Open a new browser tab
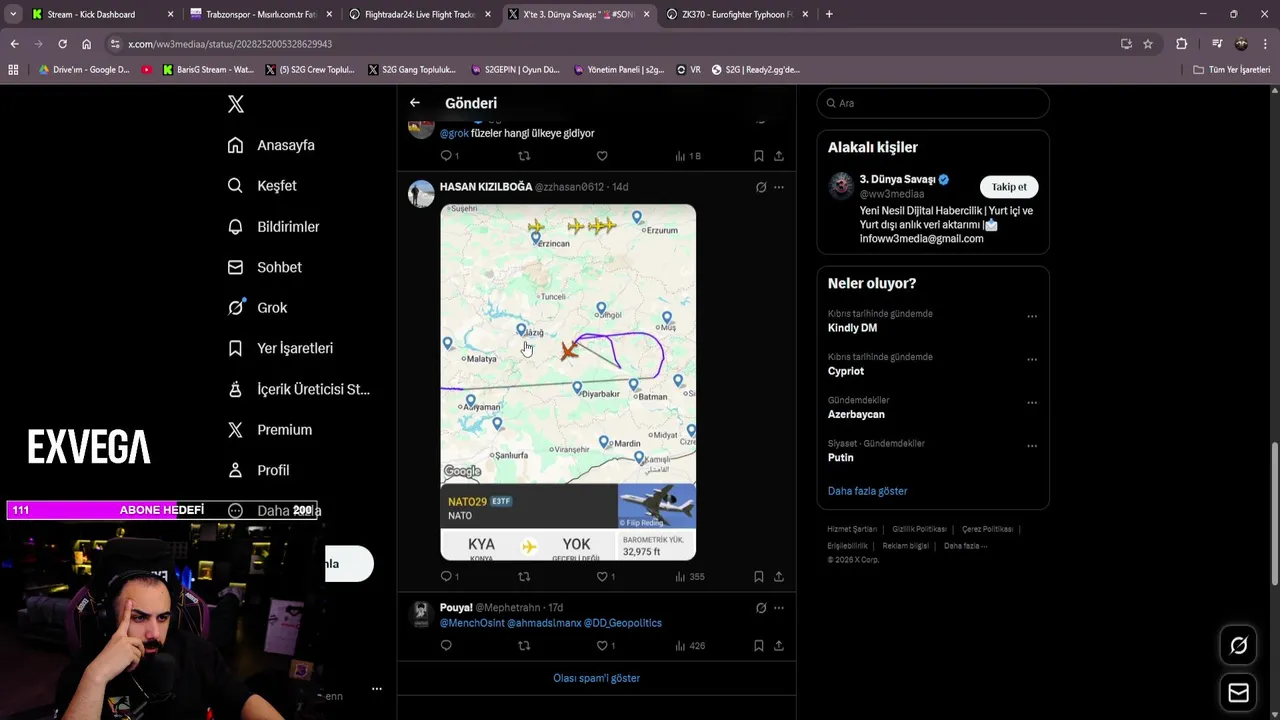The image size is (1280, 720). 829,14
